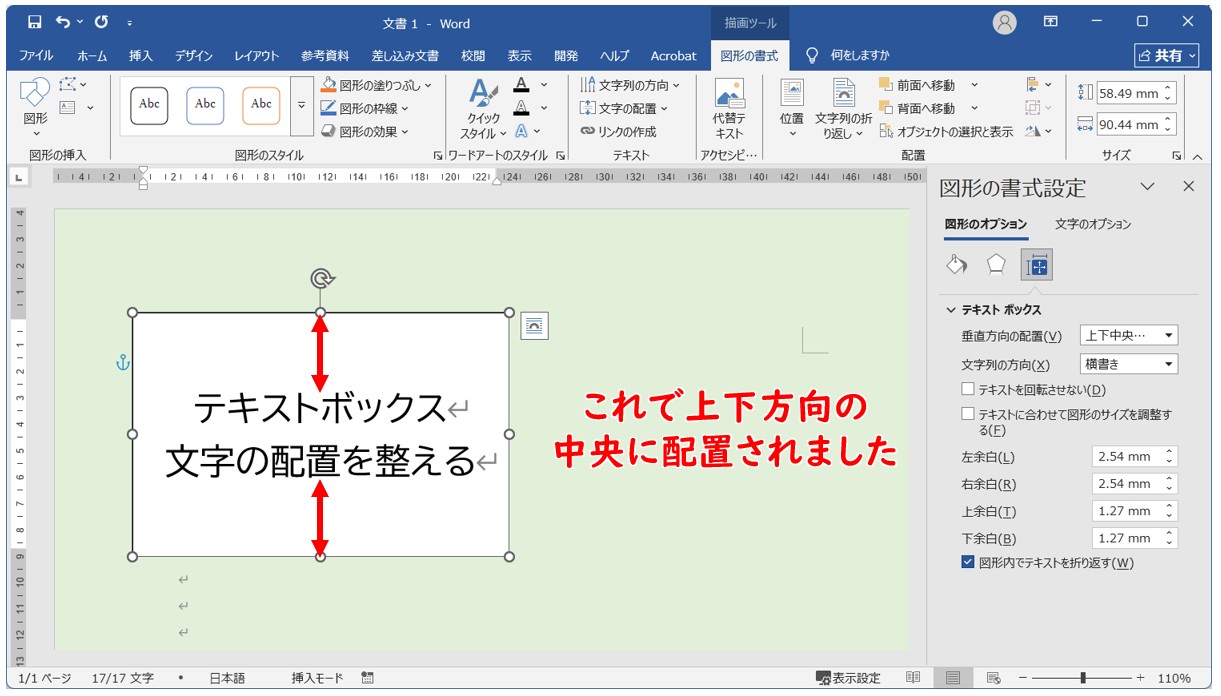Choose the blue-outlined Abc shape style

(205, 105)
